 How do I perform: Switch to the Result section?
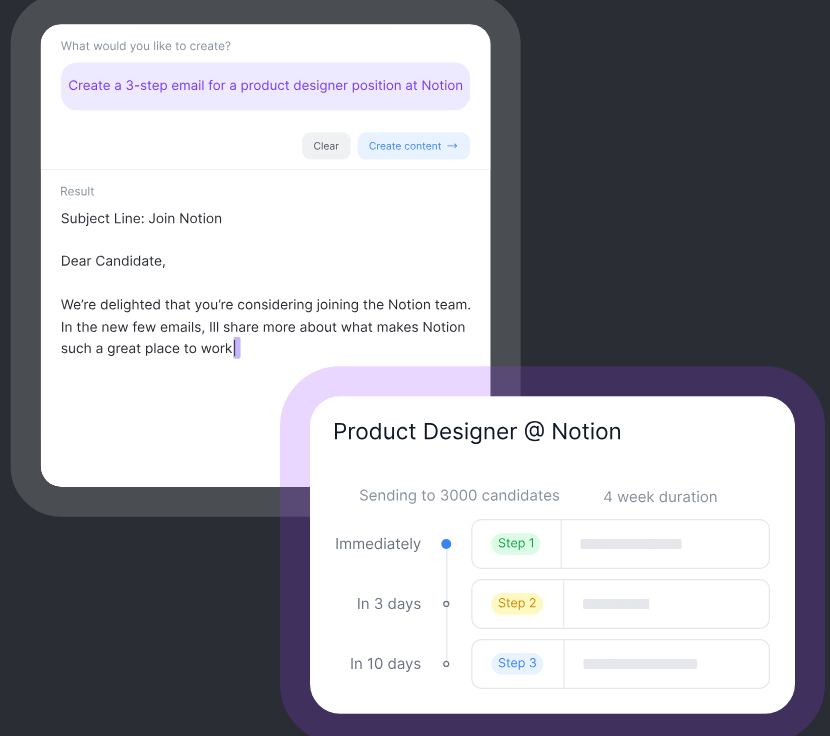click(x=78, y=191)
